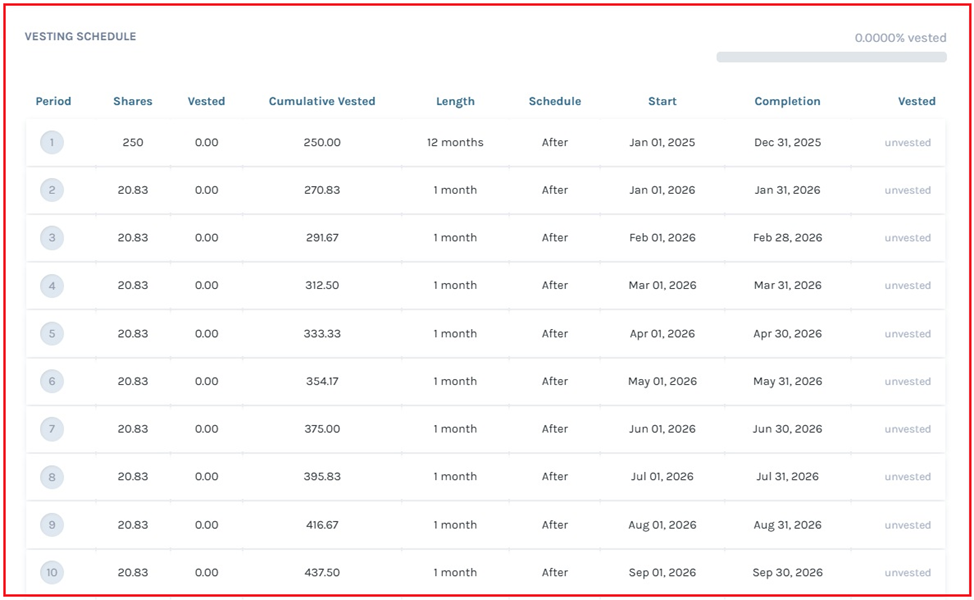Select the period 8 number circle
The width and height of the screenshot is (974, 600).
coord(51,477)
